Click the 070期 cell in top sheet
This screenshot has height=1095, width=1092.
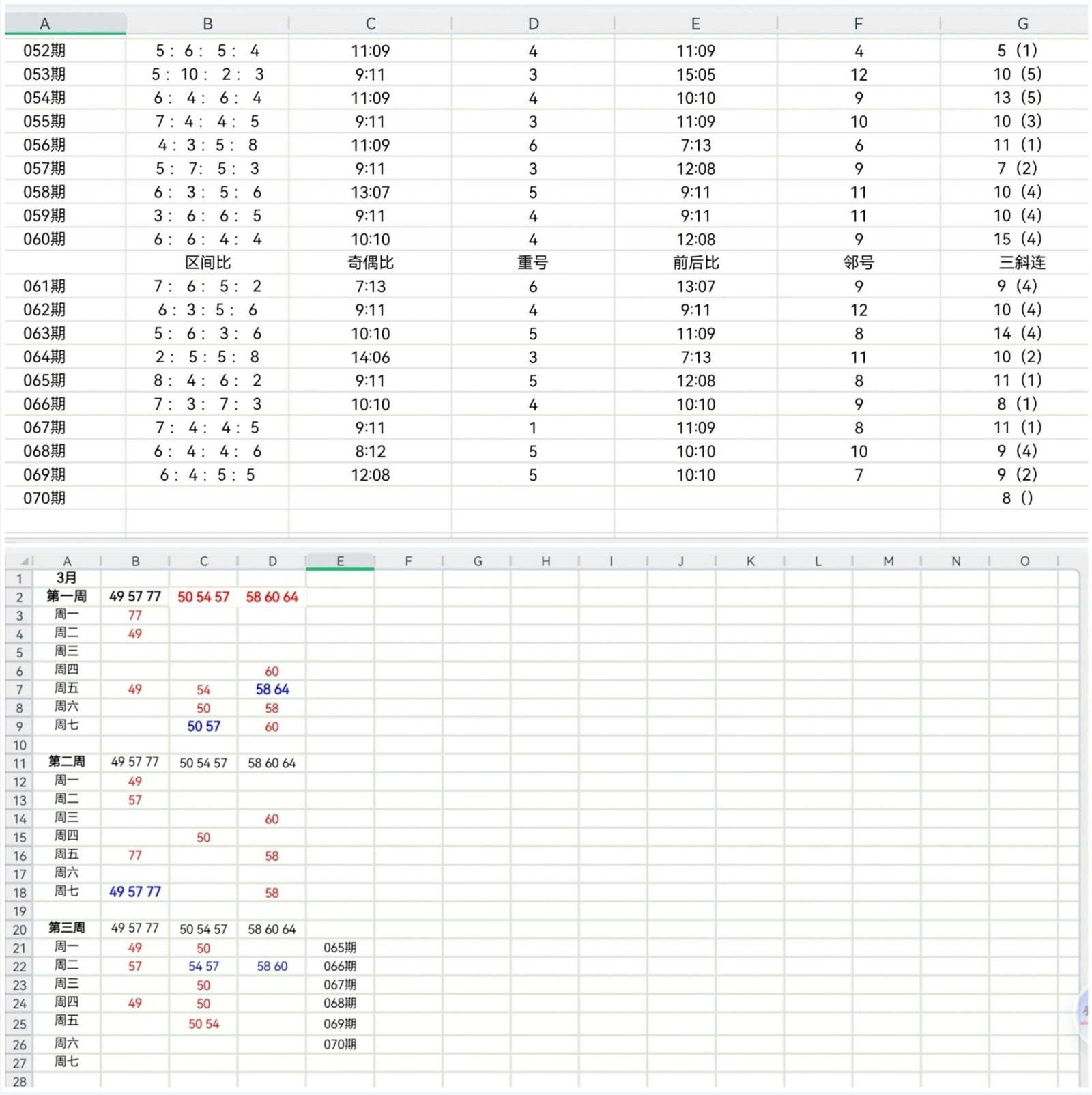[x=44, y=498]
